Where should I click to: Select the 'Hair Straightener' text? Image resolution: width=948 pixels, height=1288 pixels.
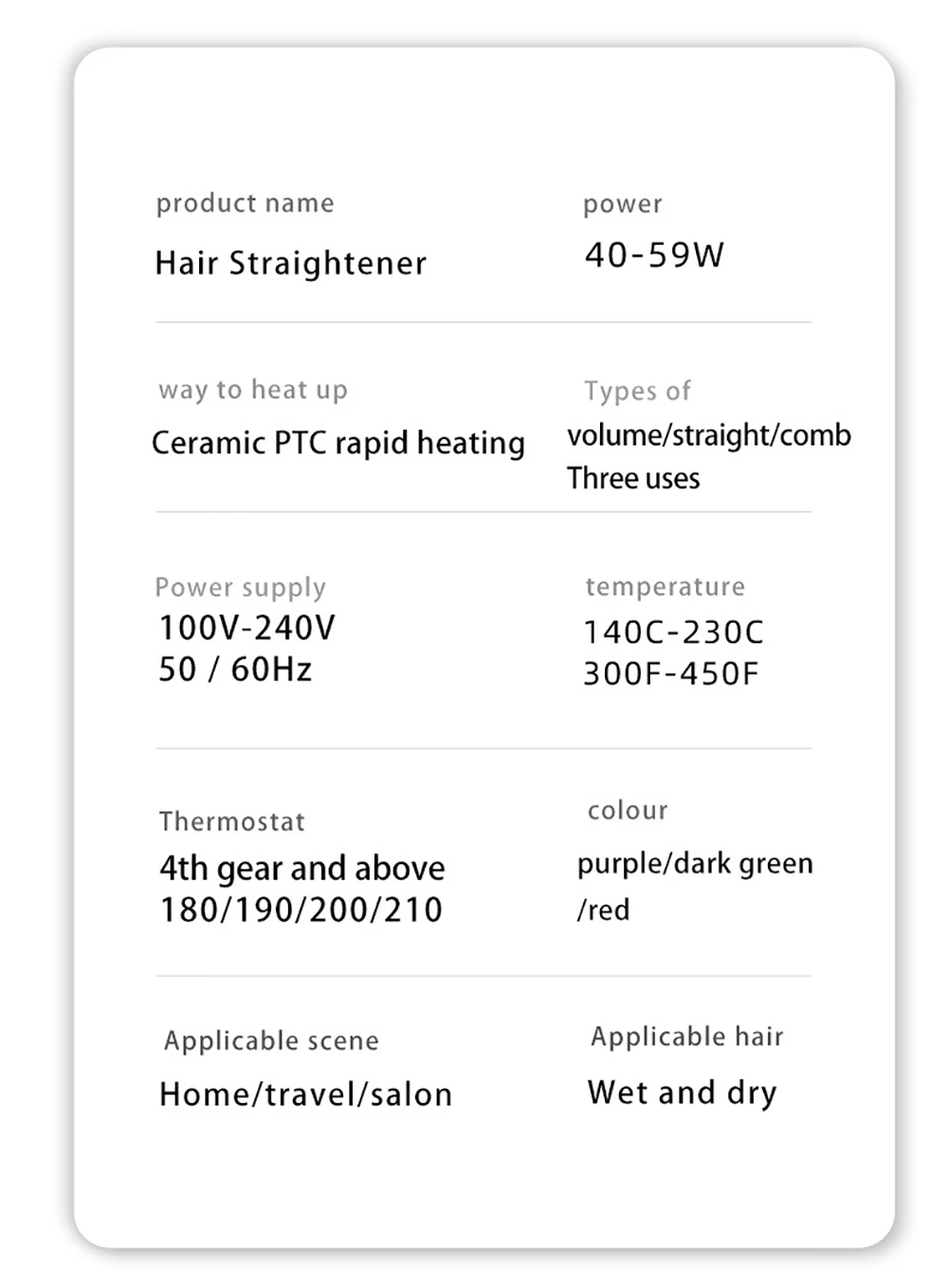(291, 263)
